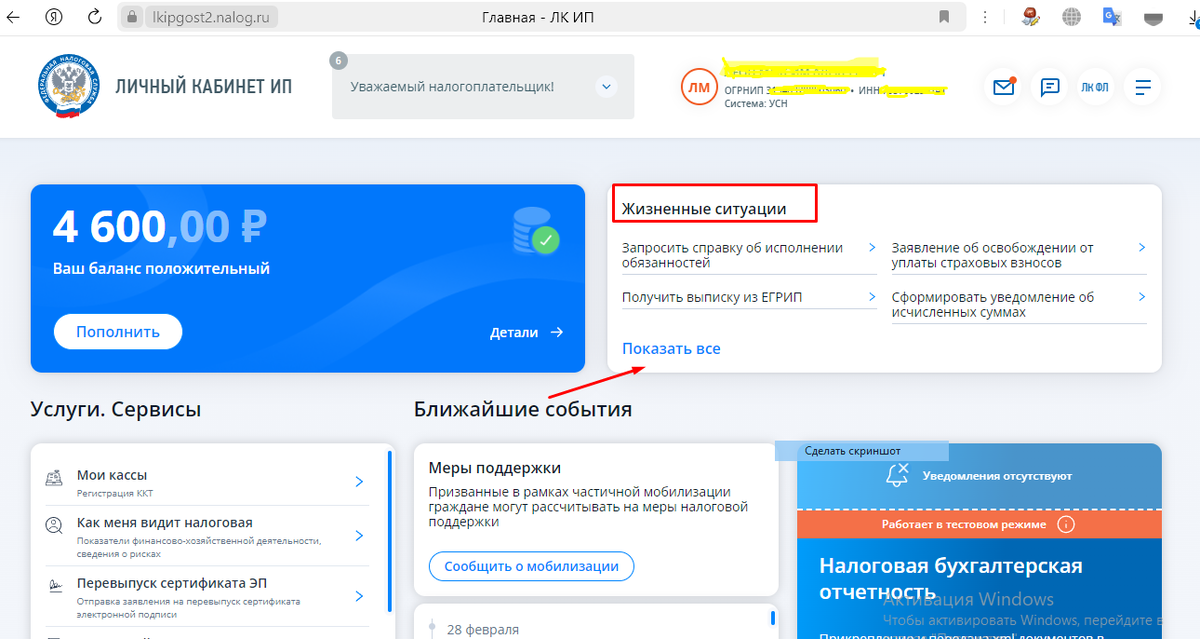Image resolution: width=1200 pixels, height=639 pixels.
Task: Click the Пополнить button
Action: tap(118, 332)
